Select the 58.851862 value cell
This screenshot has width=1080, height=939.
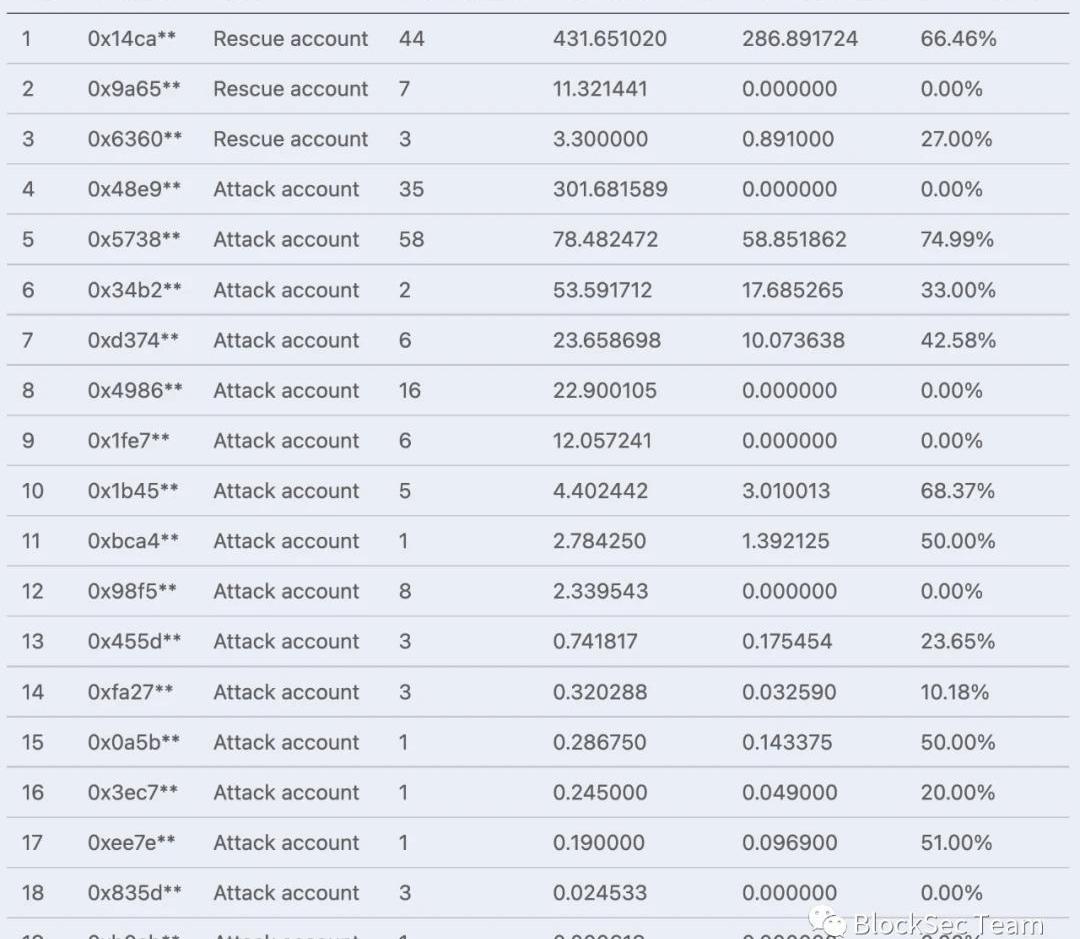pos(794,239)
